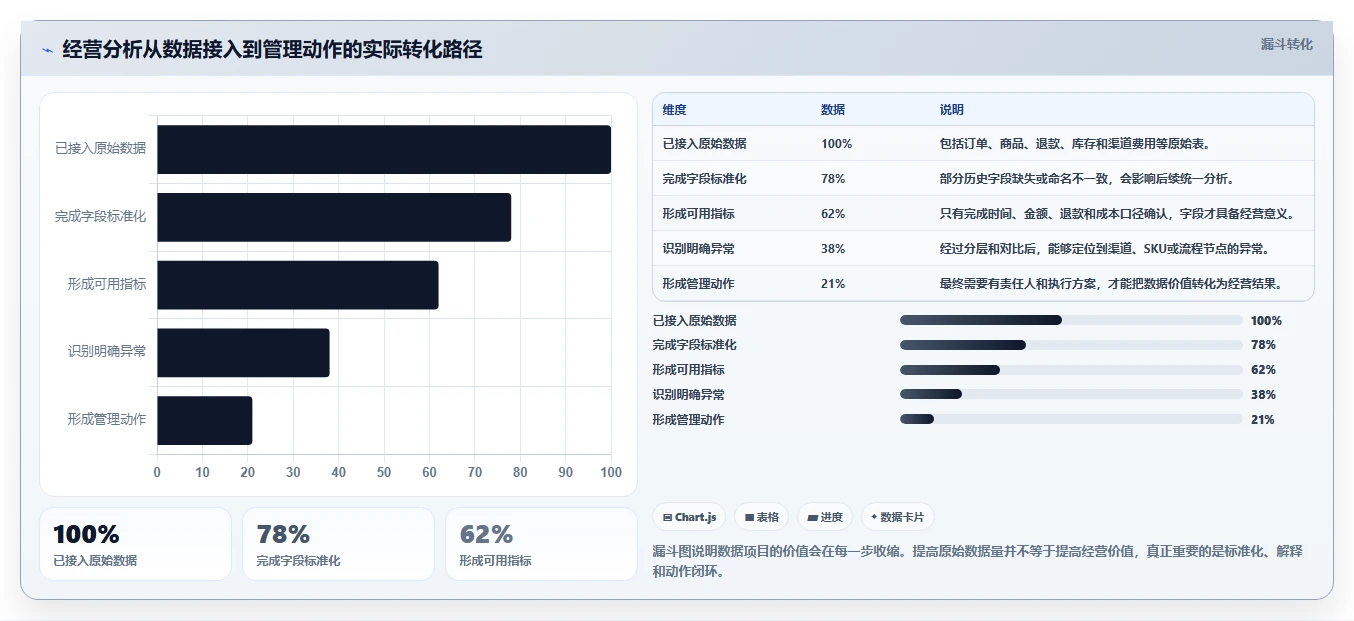Click the 完成字段标准化 progress bar
Viewport: 1354px width, 621px height.
[1071, 345]
